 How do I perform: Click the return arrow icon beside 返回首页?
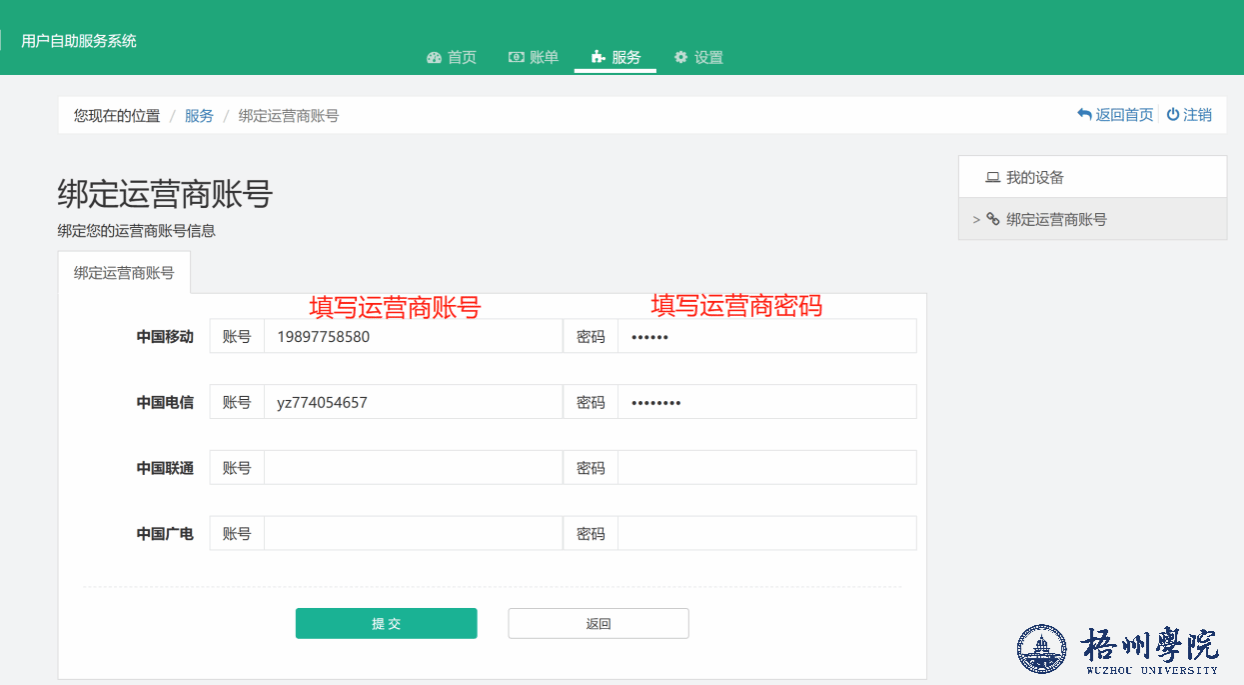1084,115
